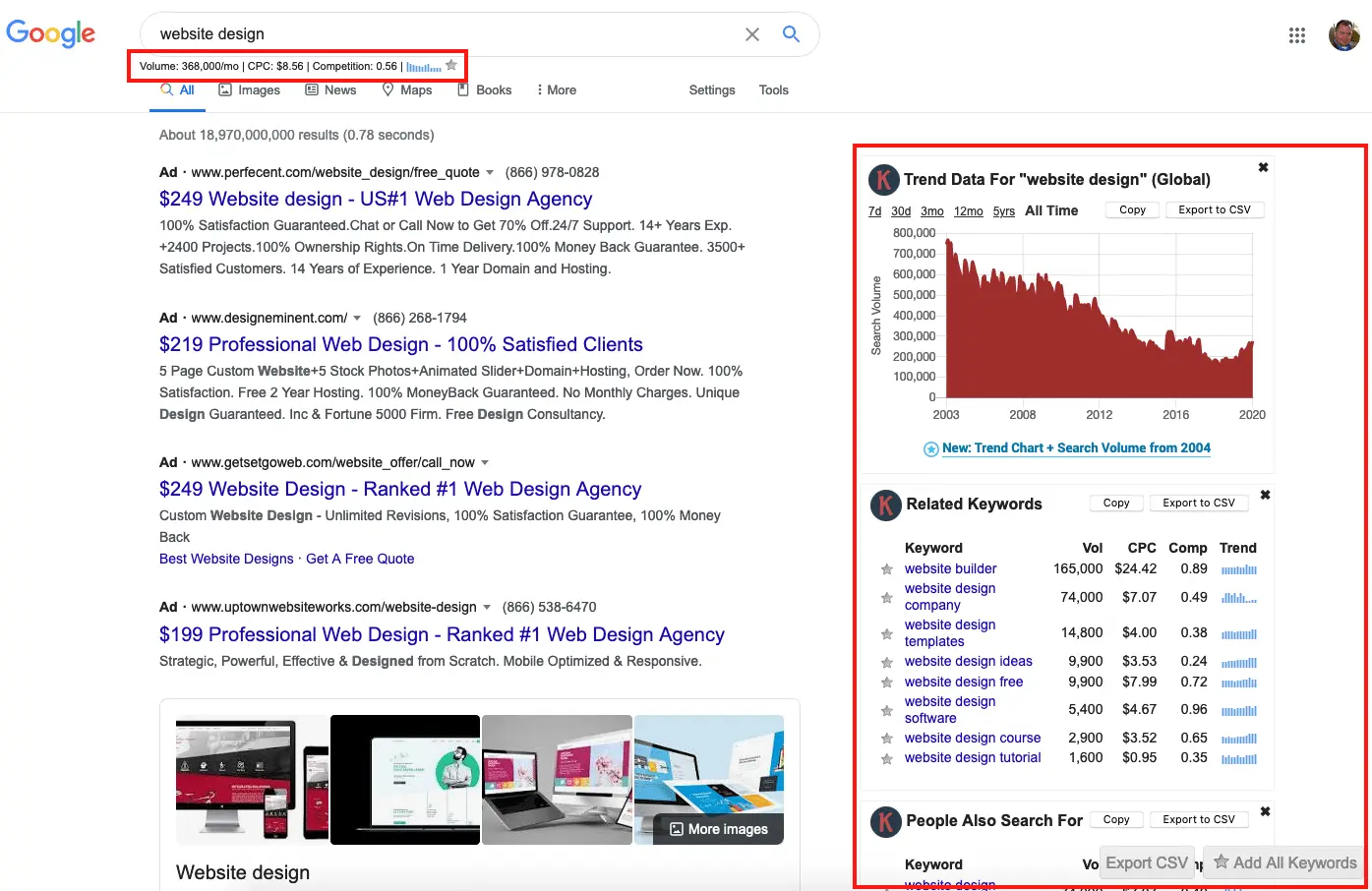The image size is (1372, 891).
Task: Close the Related Keywords panel
Action: coord(1265,495)
